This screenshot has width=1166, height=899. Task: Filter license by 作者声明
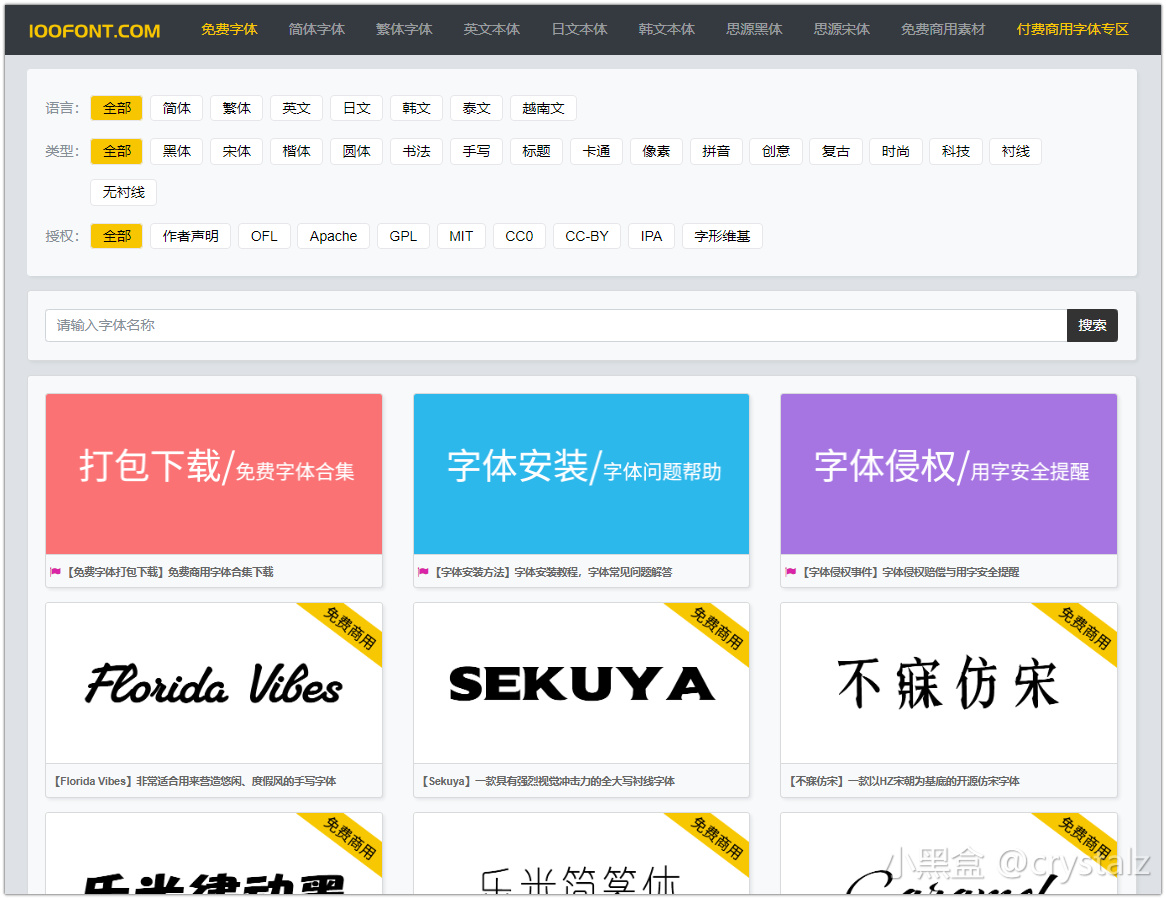190,236
